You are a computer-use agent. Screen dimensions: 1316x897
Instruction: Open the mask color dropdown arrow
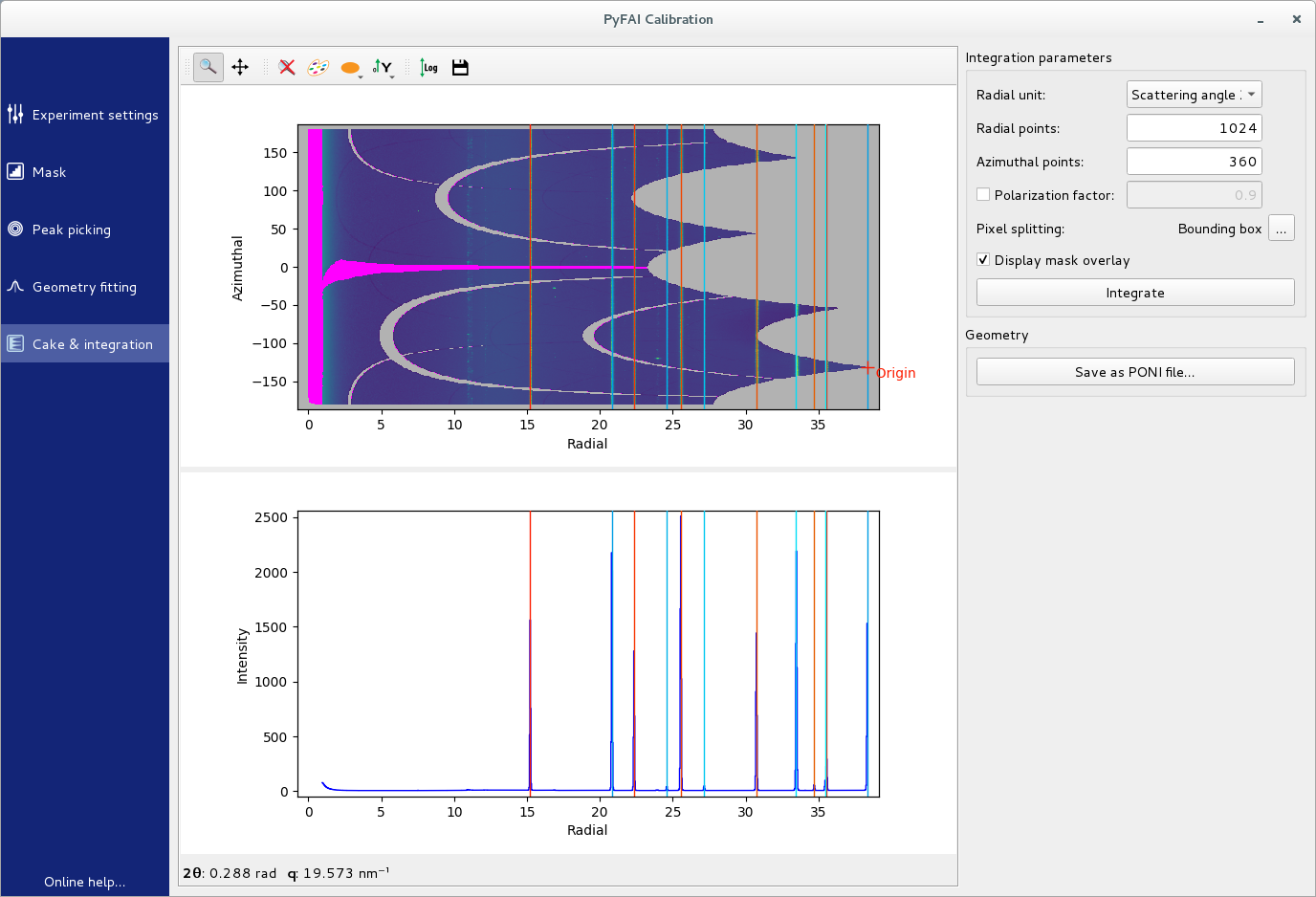click(361, 76)
